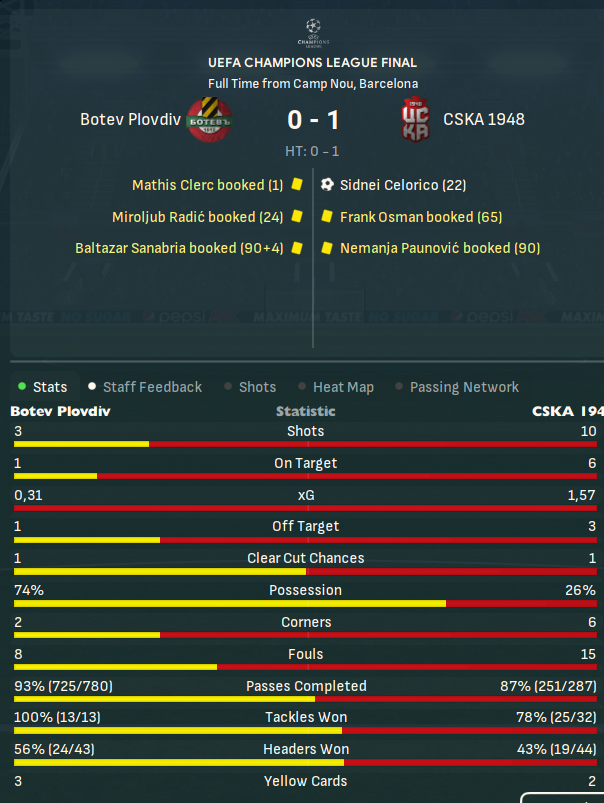View the Passing Network tab

pyautogui.click(x=457, y=387)
